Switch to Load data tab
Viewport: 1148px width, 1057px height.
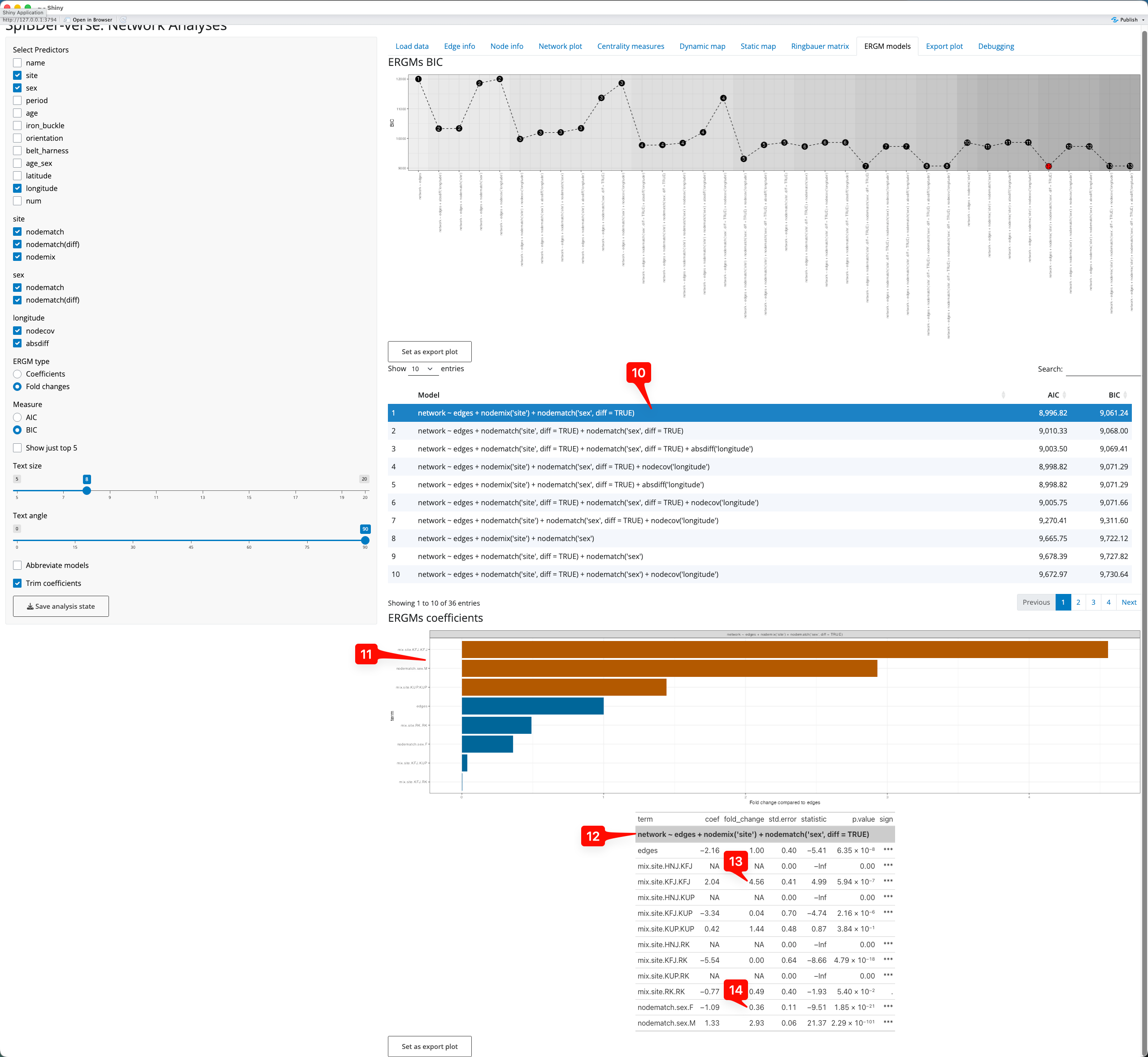412,46
